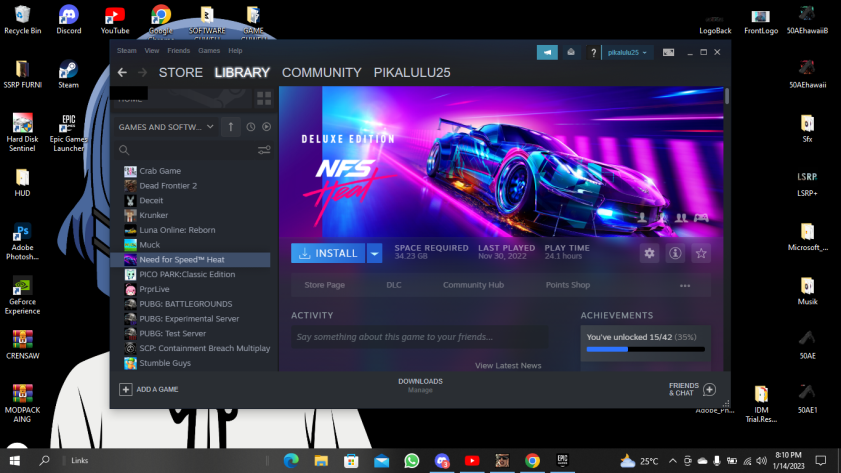Click the blue INSTALL button
This screenshot has height=473, width=841.
(328, 253)
